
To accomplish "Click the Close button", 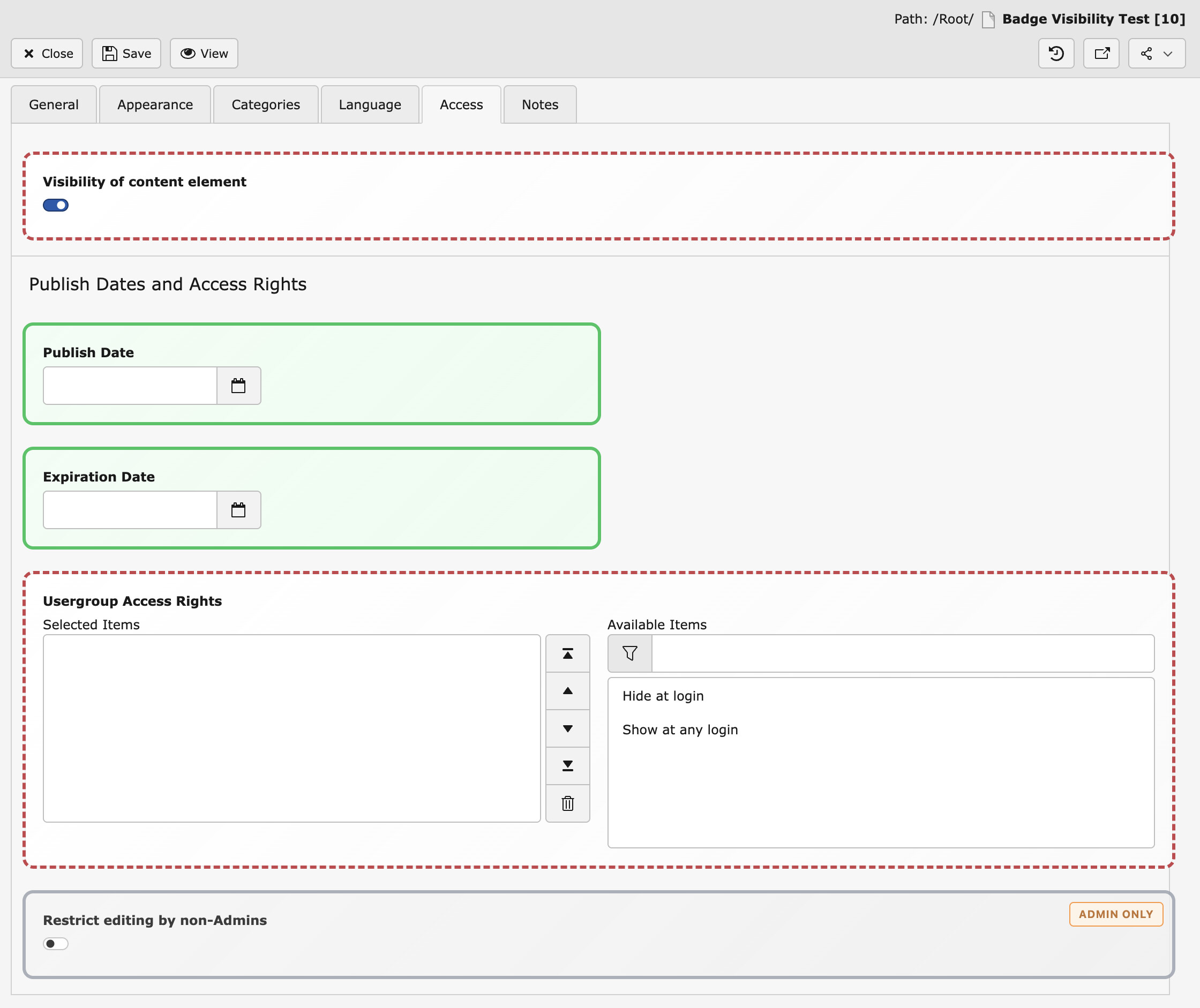I will click(47, 53).
